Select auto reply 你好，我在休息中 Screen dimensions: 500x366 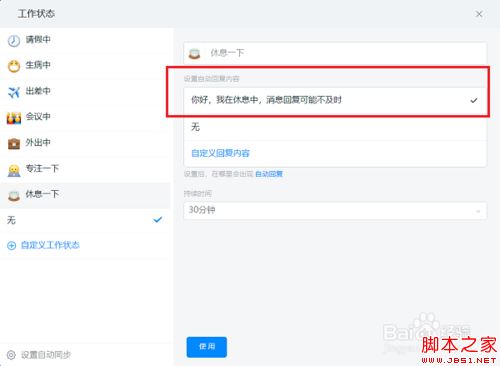click(335, 100)
